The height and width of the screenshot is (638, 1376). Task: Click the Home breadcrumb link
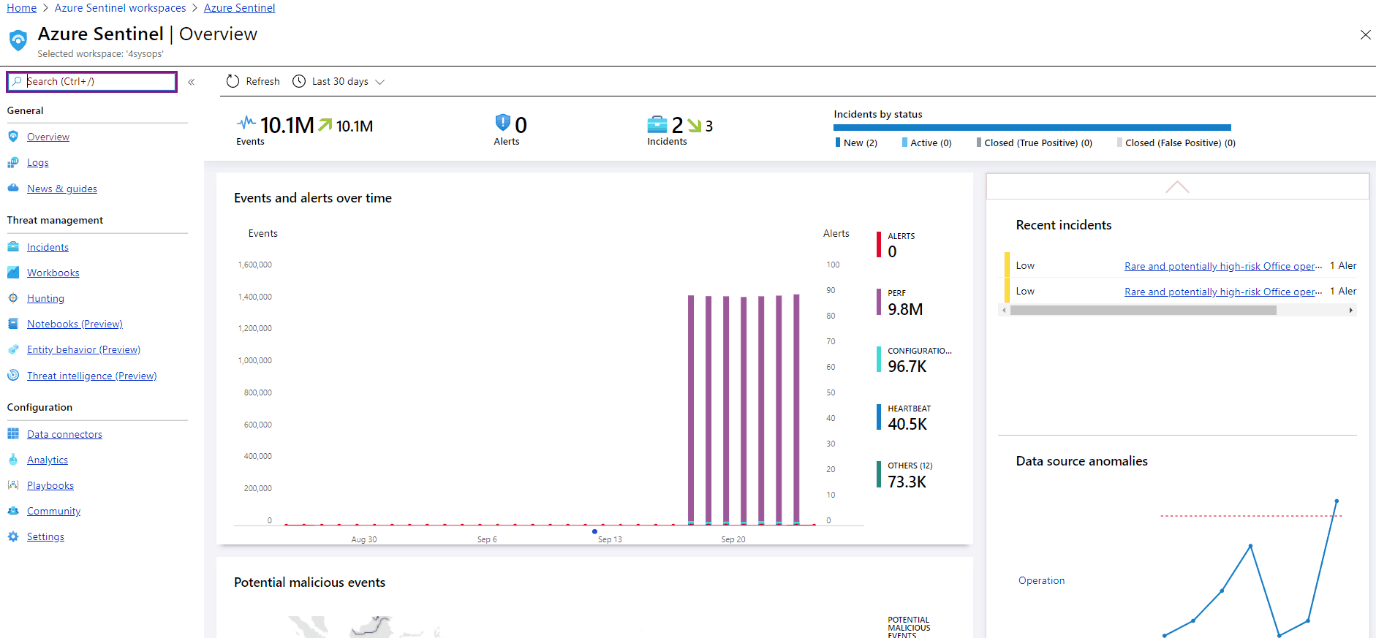21,8
